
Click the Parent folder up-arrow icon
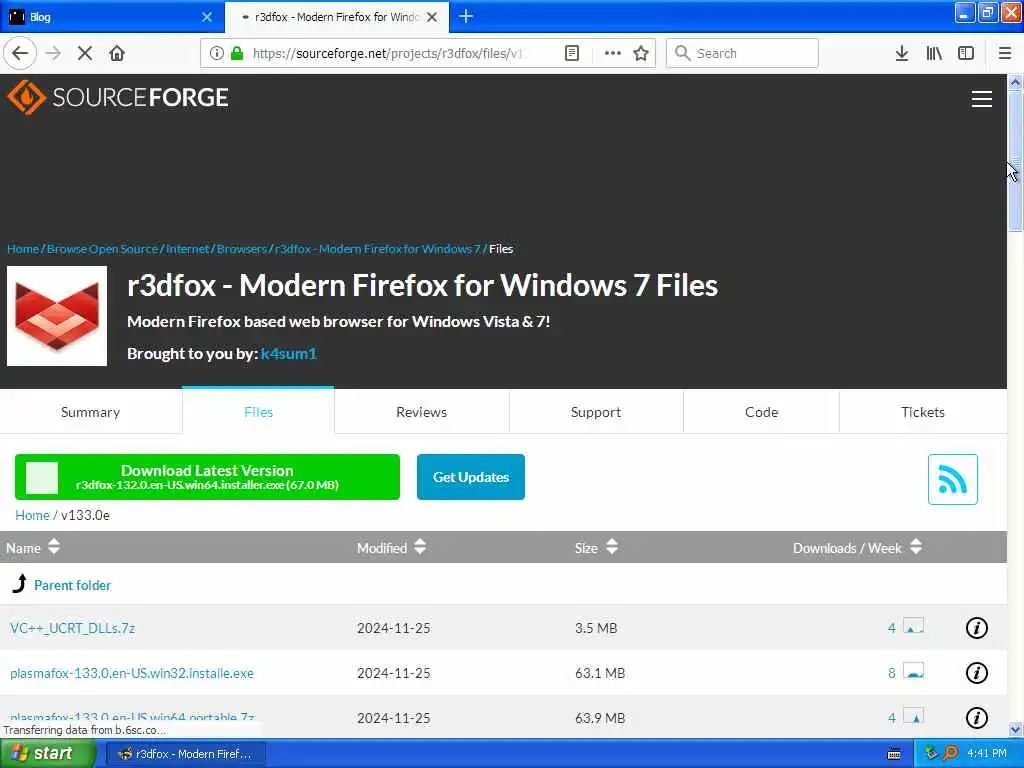tap(20, 583)
